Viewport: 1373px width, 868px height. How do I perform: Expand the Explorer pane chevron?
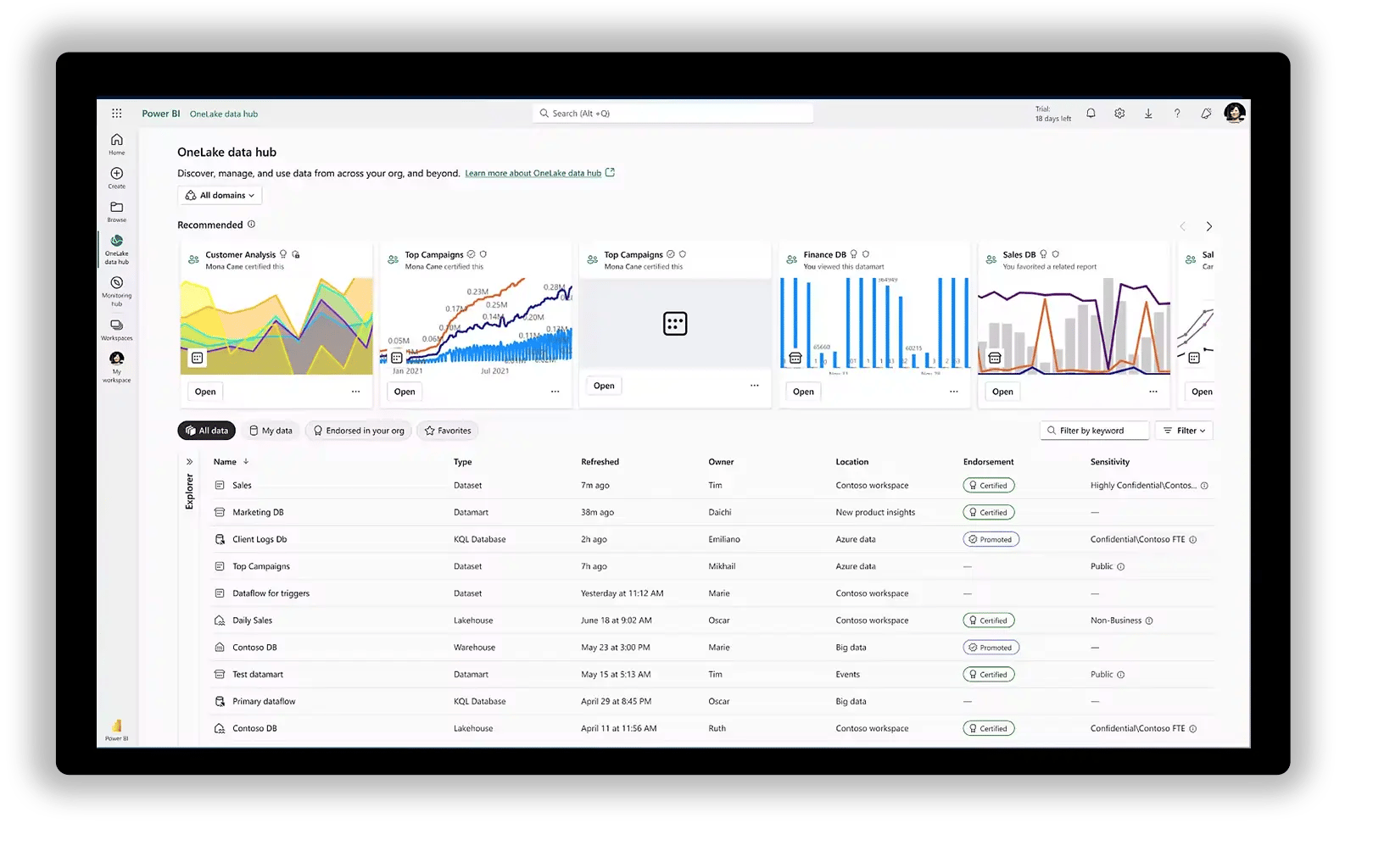(x=190, y=462)
